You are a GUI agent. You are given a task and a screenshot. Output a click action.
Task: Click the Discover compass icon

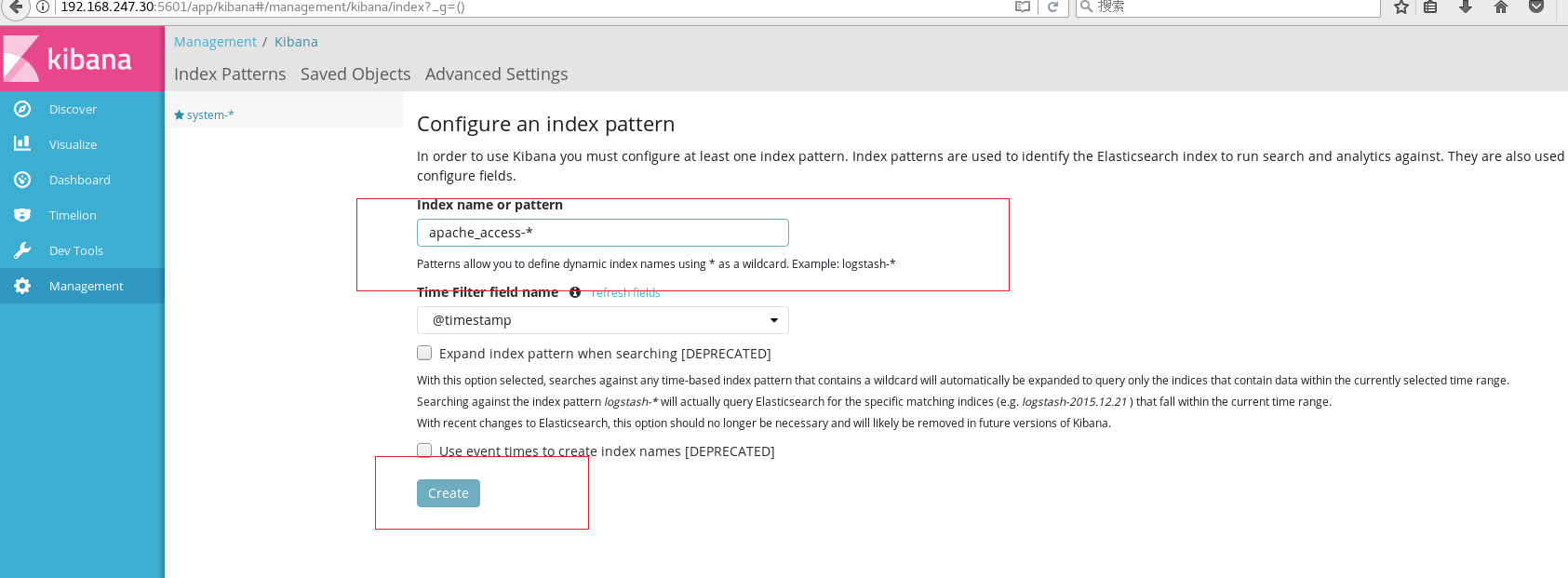pos(22,109)
